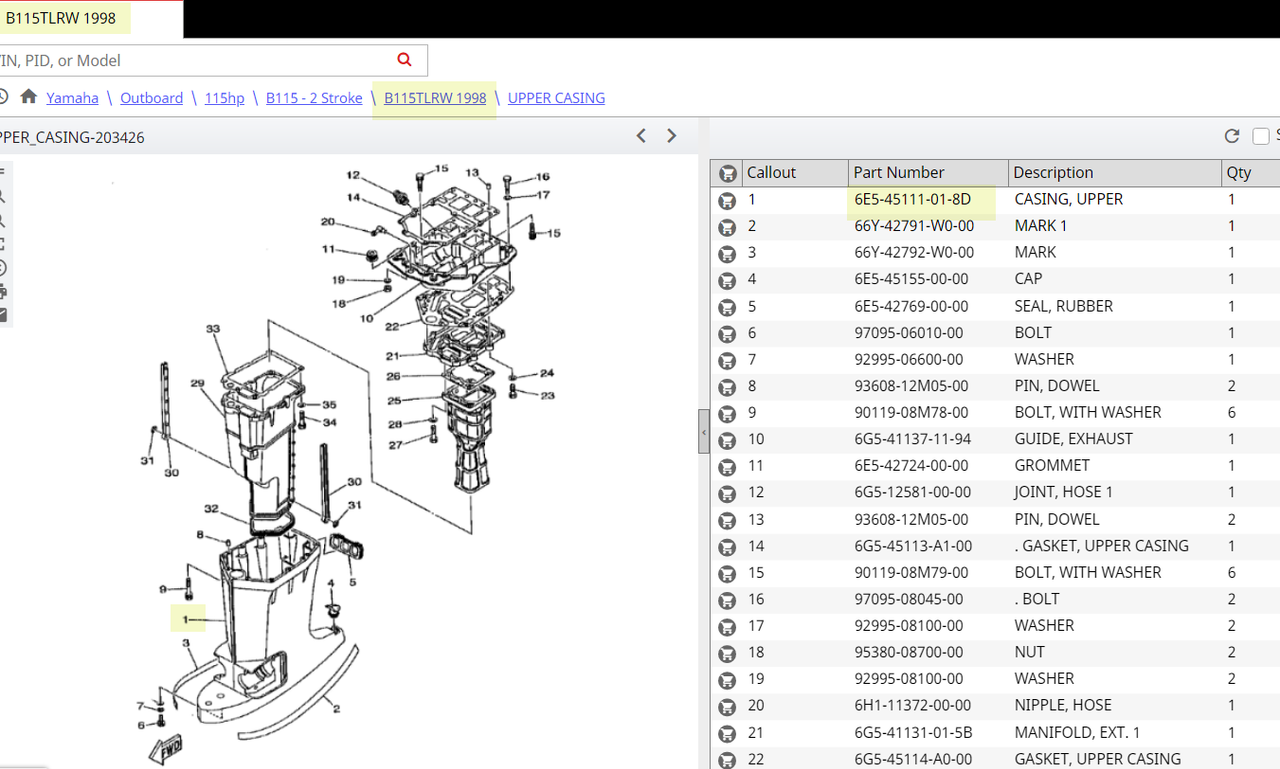Add GUIDE, EXHAUST to cart
Viewport: 1280px width, 769px height.
click(x=727, y=440)
